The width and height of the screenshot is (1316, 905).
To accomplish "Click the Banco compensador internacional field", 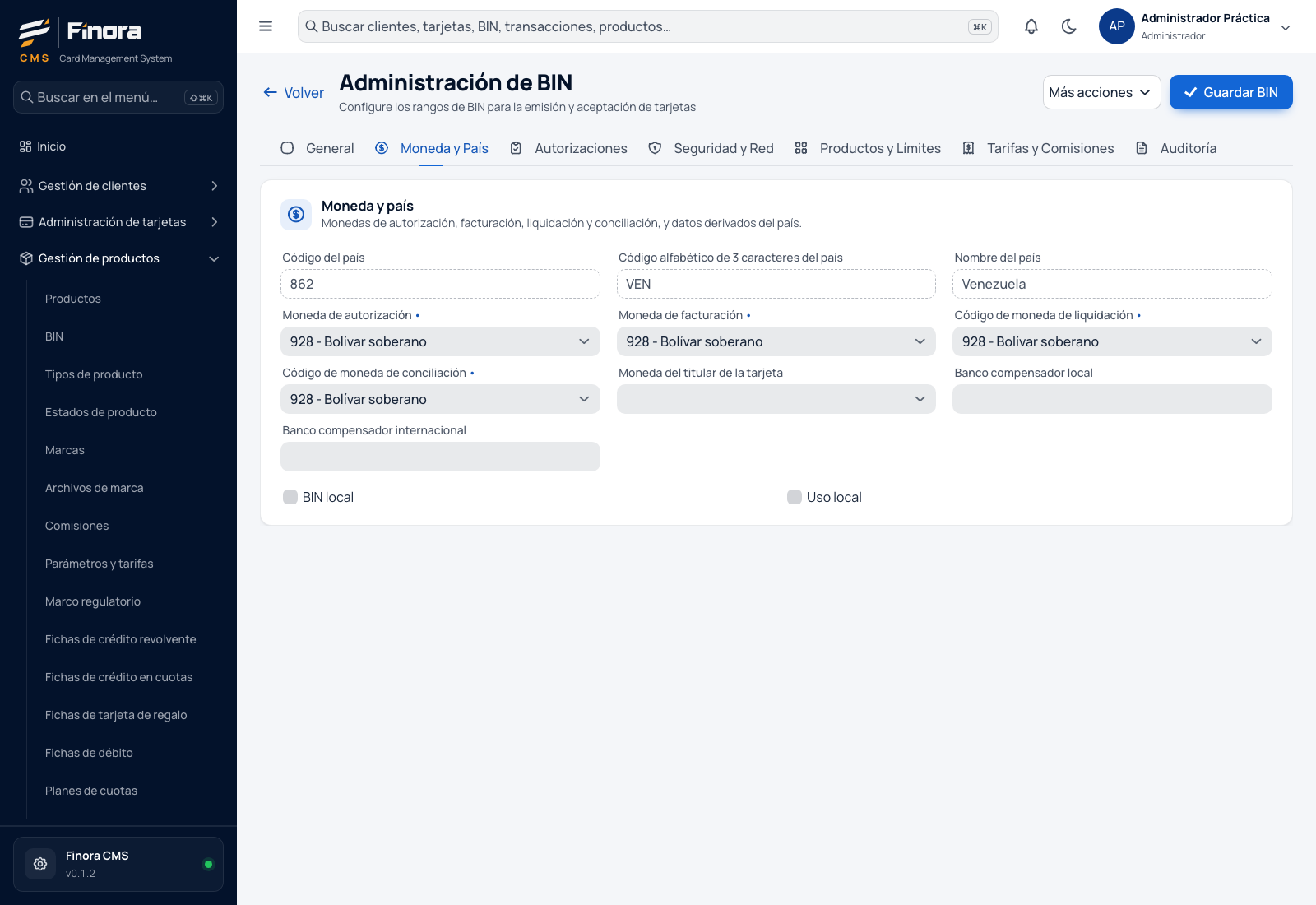I will pos(440,457).
